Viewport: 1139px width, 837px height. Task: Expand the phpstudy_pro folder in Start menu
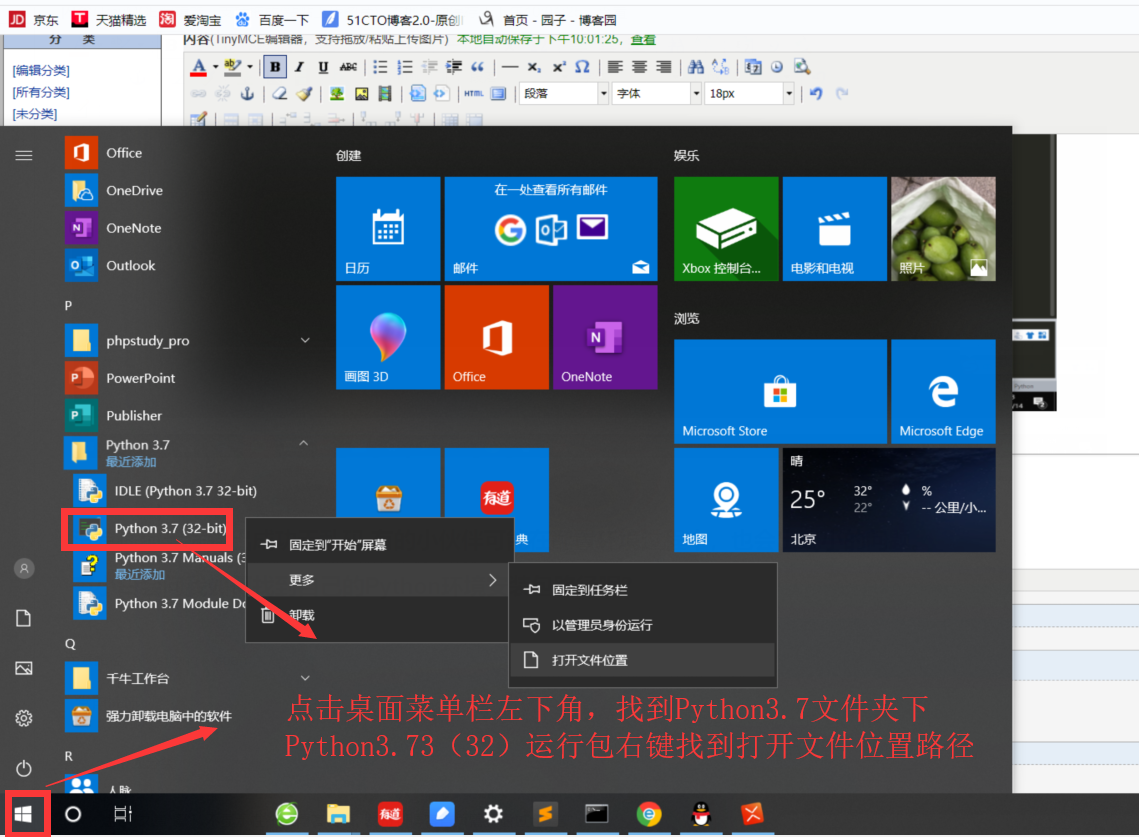click(305, 340)
